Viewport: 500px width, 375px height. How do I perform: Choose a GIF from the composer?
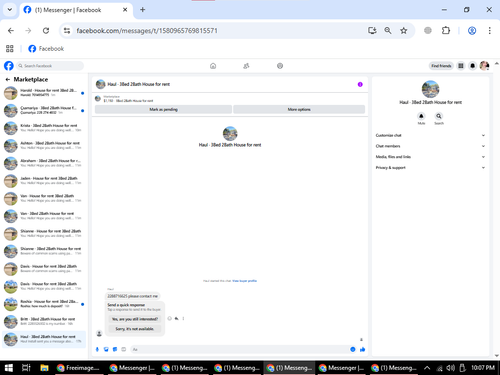124,349
